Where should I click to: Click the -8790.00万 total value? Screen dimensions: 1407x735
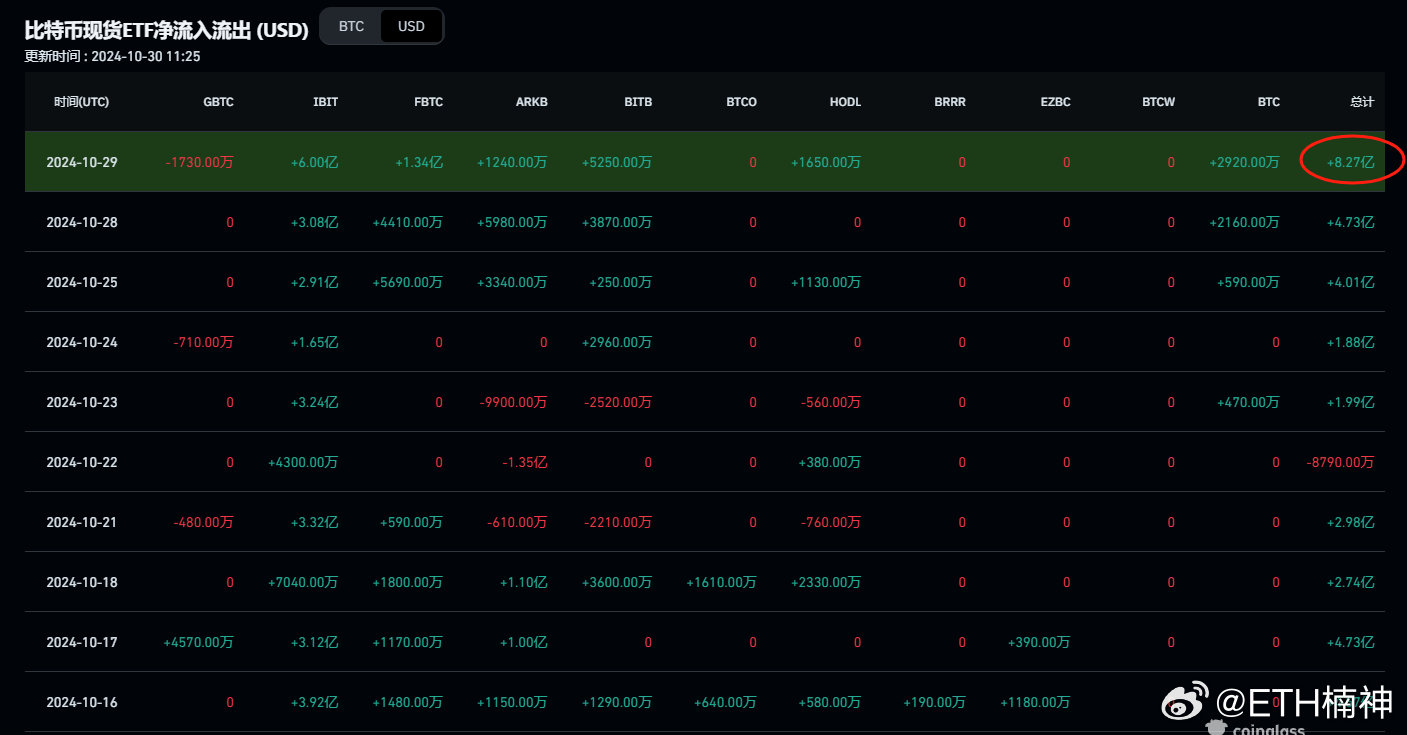point(1341,462)
